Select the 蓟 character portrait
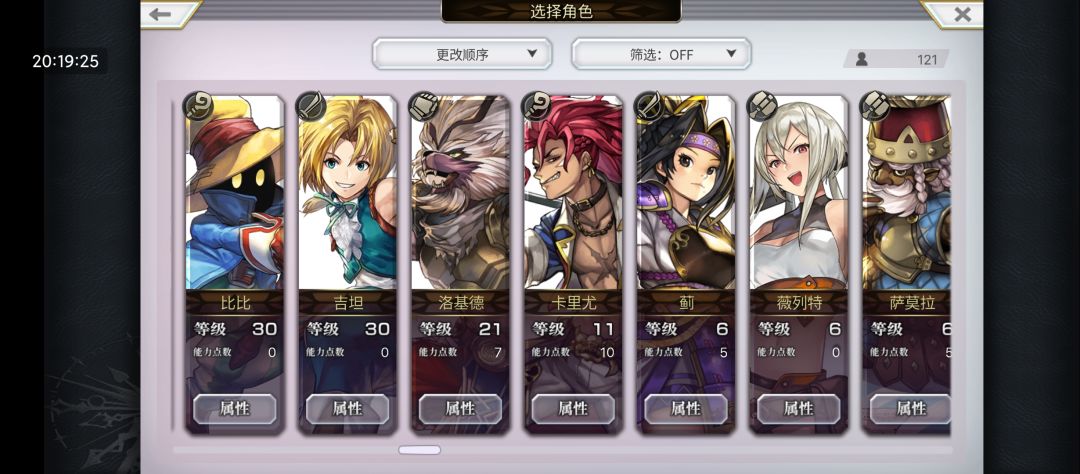The width and height of the screenshot is (1080, 474). (x=686, y=193)
